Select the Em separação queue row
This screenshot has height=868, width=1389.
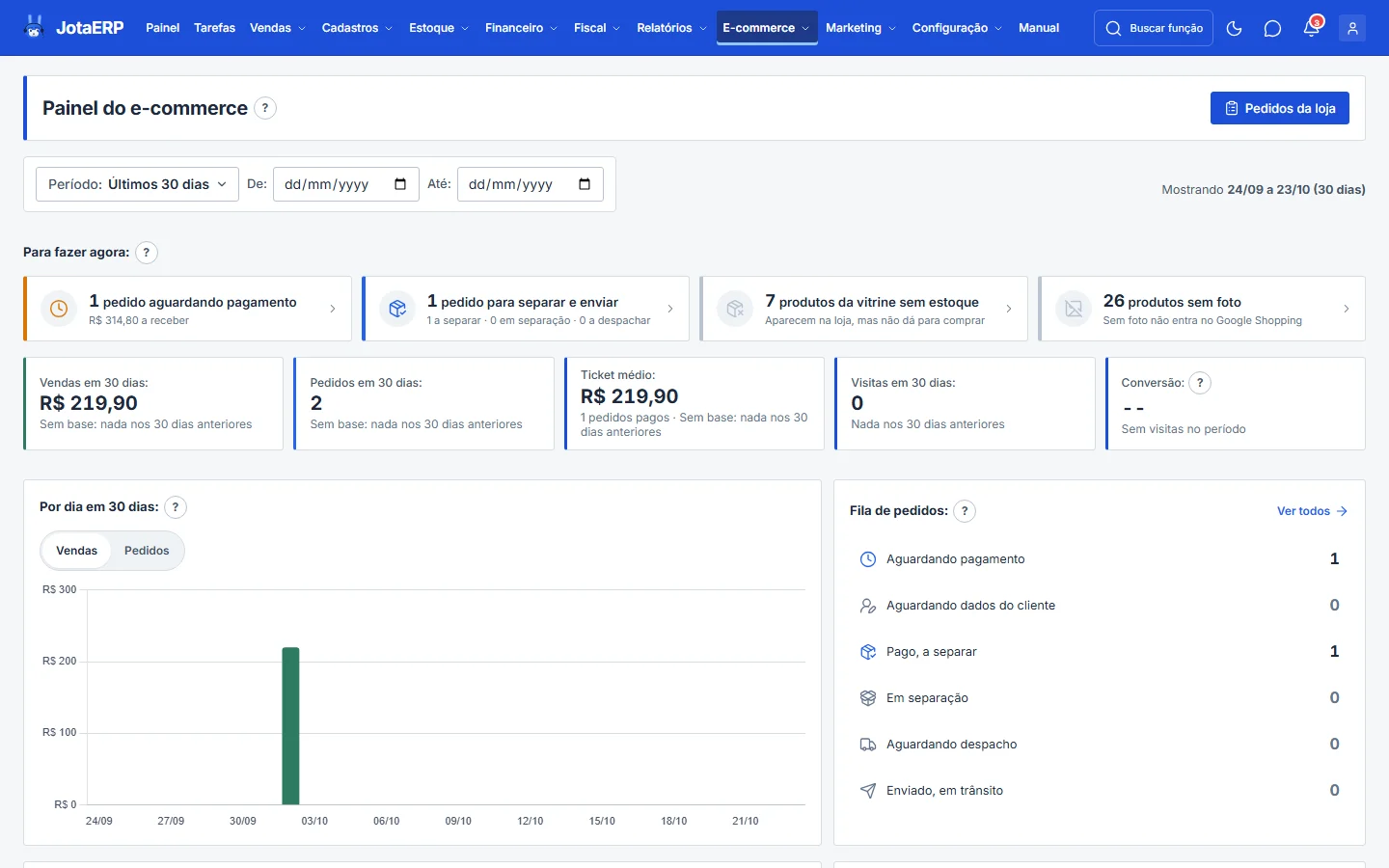tap(1100, 698)
